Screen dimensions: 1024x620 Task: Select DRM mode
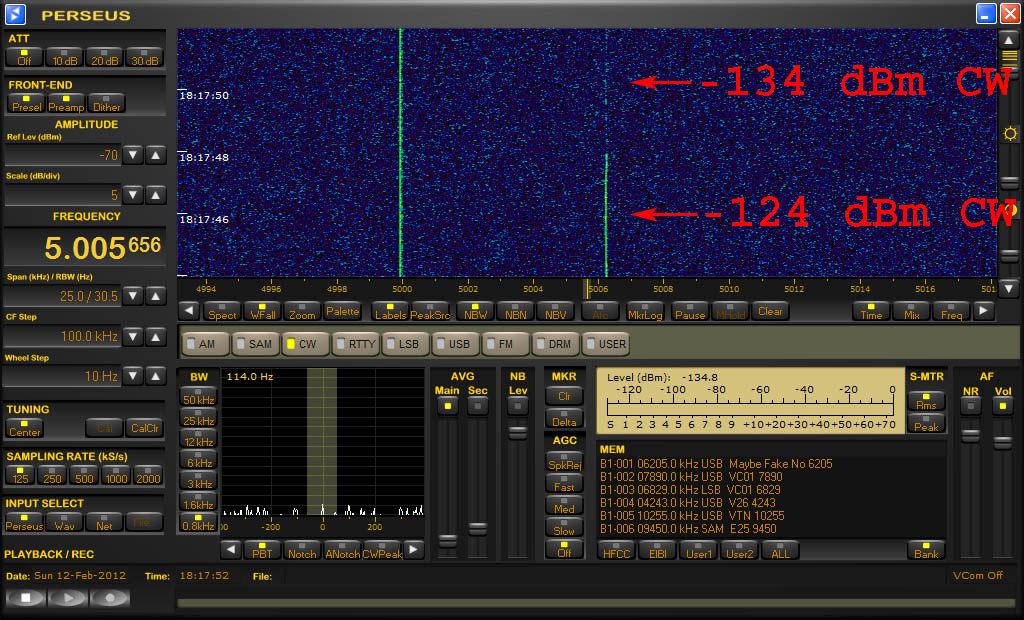pyautogui.click(x=556, y=344)
